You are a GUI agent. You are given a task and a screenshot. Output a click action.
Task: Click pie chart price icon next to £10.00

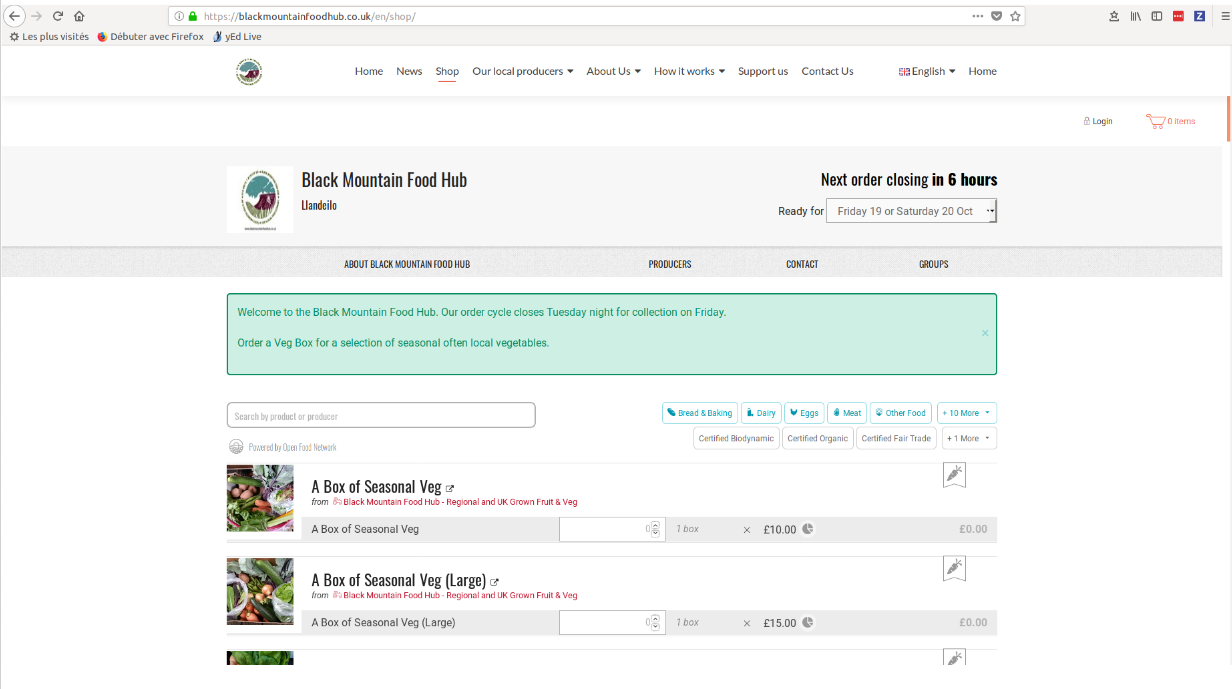pos(807,529)
